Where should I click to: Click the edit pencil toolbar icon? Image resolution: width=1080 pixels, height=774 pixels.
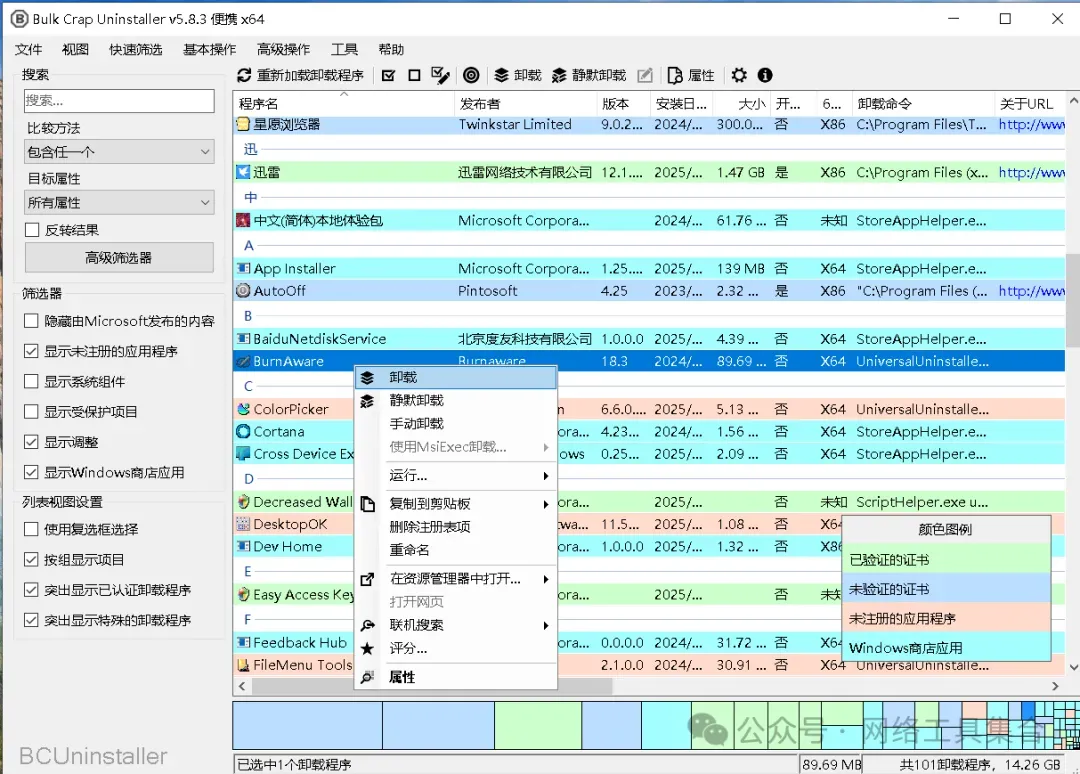(x=645, y=75)
